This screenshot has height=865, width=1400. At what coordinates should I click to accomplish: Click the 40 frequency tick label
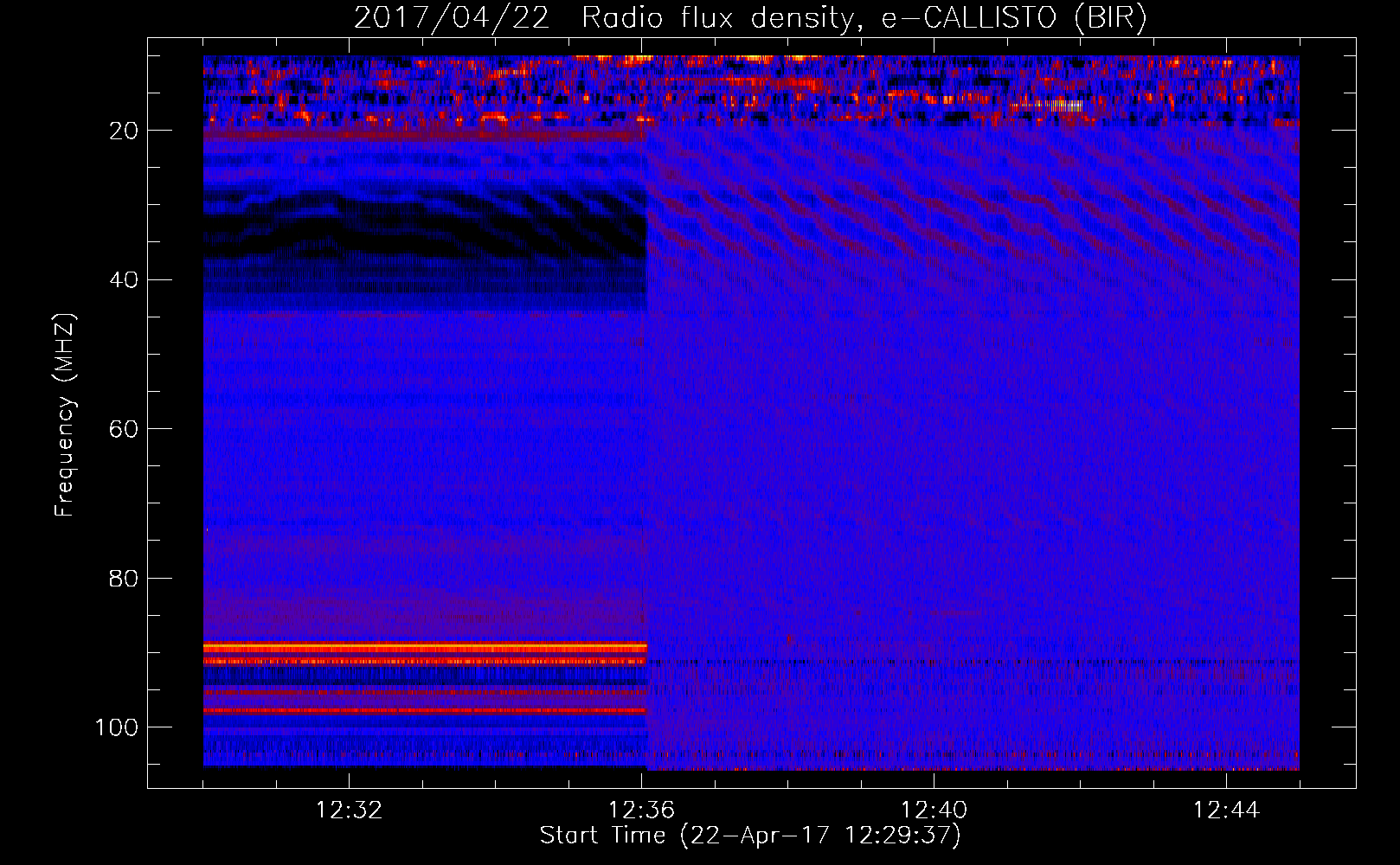coord(124,279)
